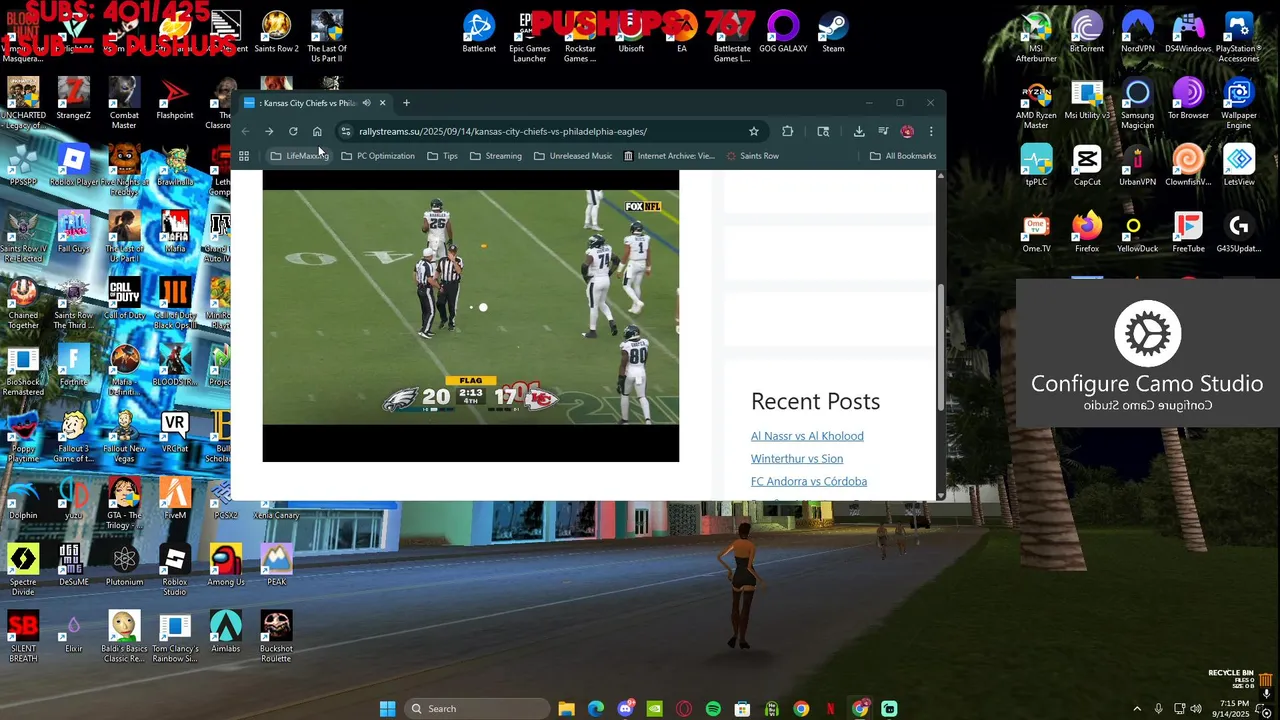View site information icon in address bar
1280x720 pixels.
tap(345, 131)
